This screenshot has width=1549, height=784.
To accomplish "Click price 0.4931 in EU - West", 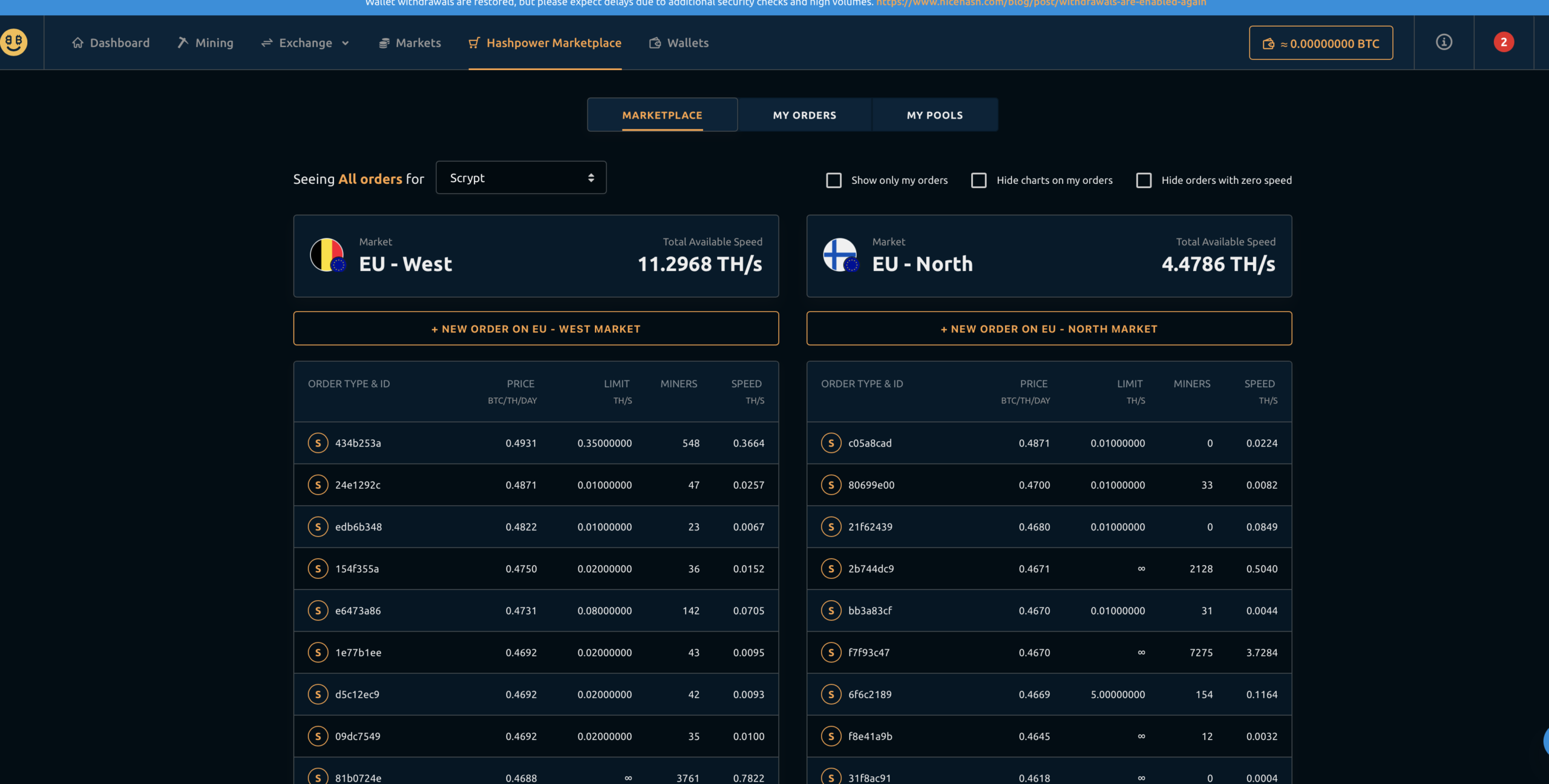I will 521,443.
